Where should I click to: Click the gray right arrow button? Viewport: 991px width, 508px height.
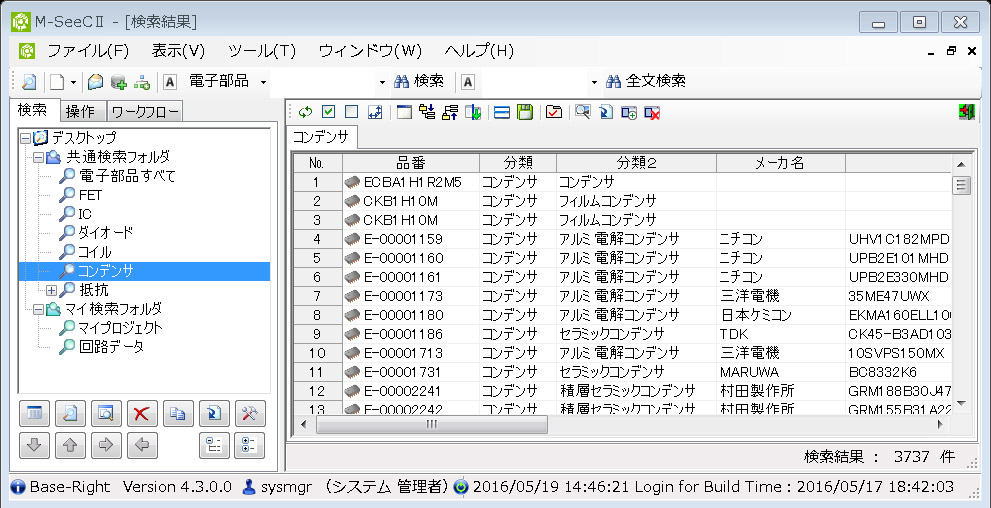(x=106, y=445)
